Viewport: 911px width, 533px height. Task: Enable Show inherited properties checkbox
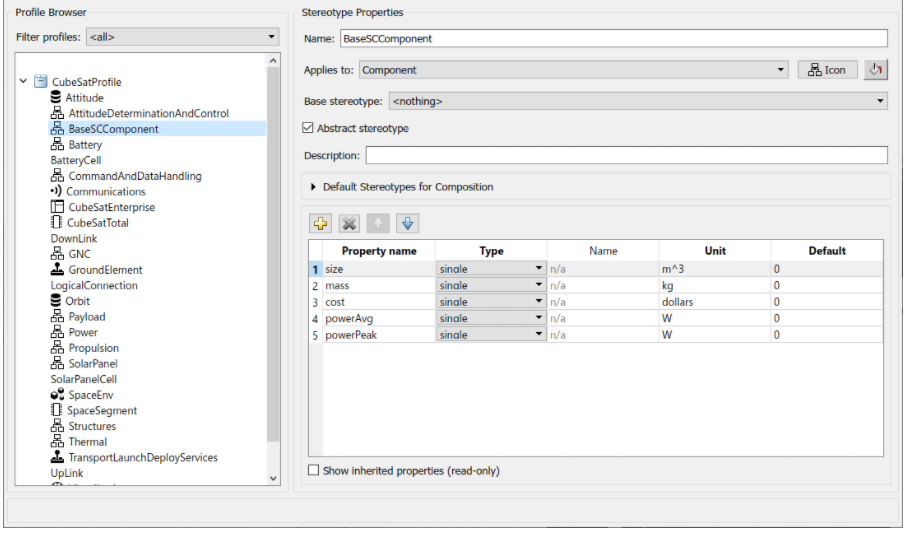click(x=314, y=471)
